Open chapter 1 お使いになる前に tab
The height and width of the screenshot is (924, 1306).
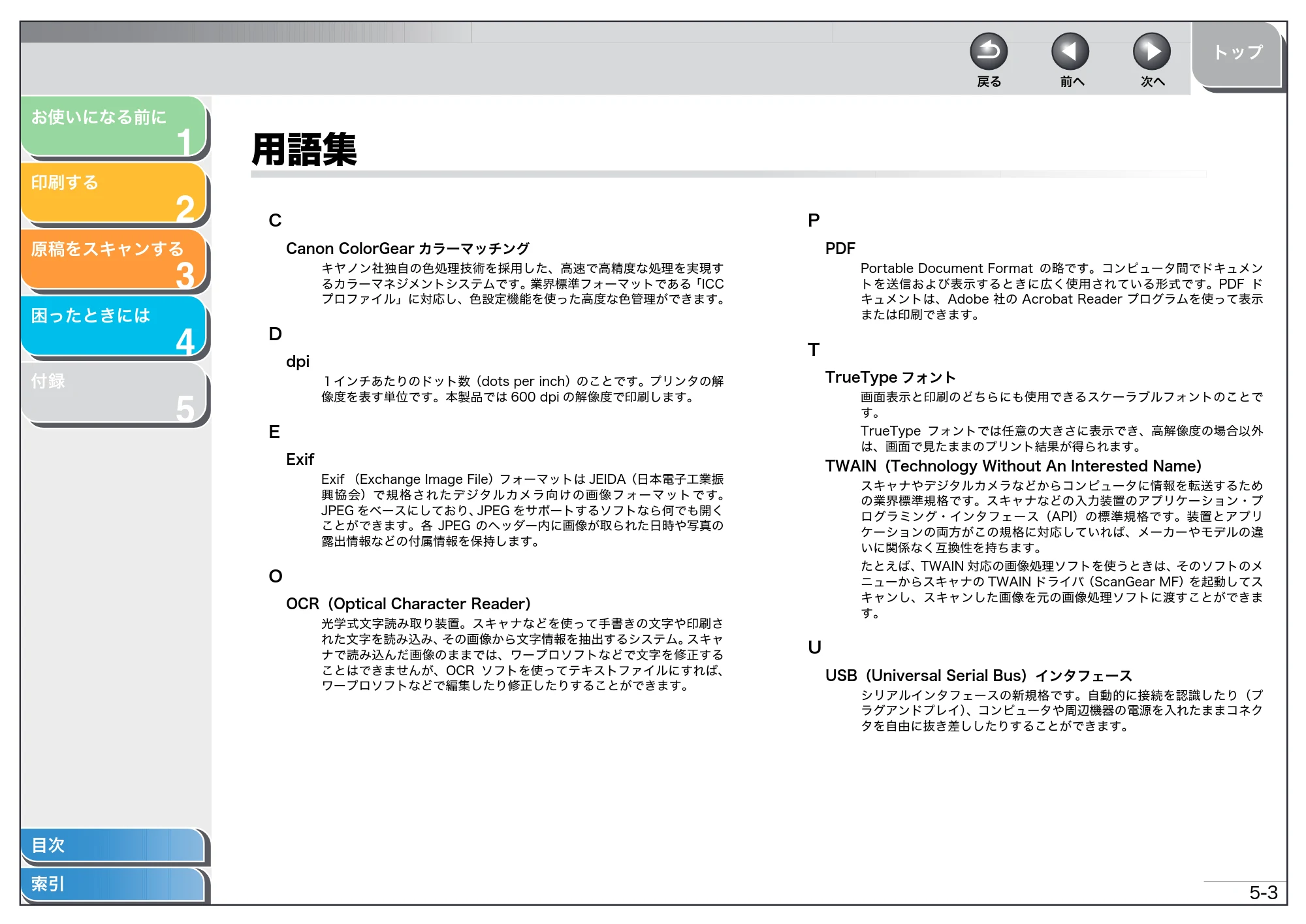click(x=114, y=127)
